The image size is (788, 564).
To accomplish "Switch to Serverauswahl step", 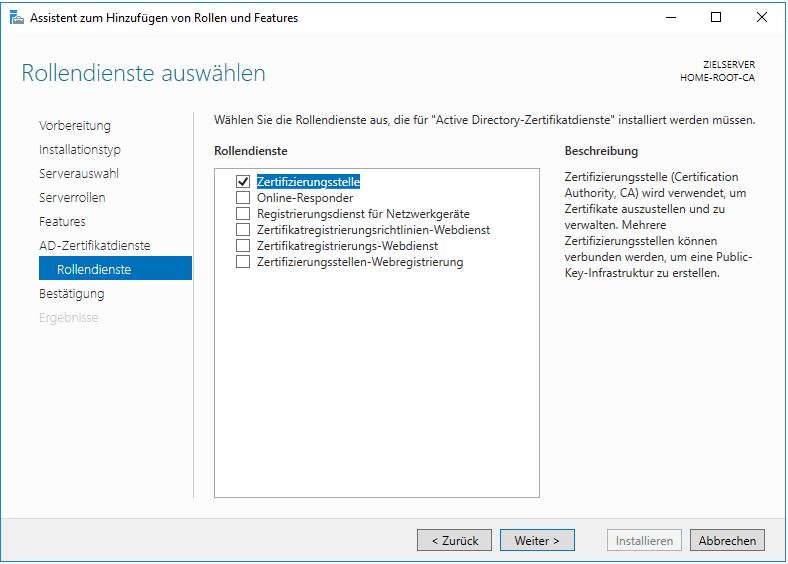I will (x=78, y=174).
